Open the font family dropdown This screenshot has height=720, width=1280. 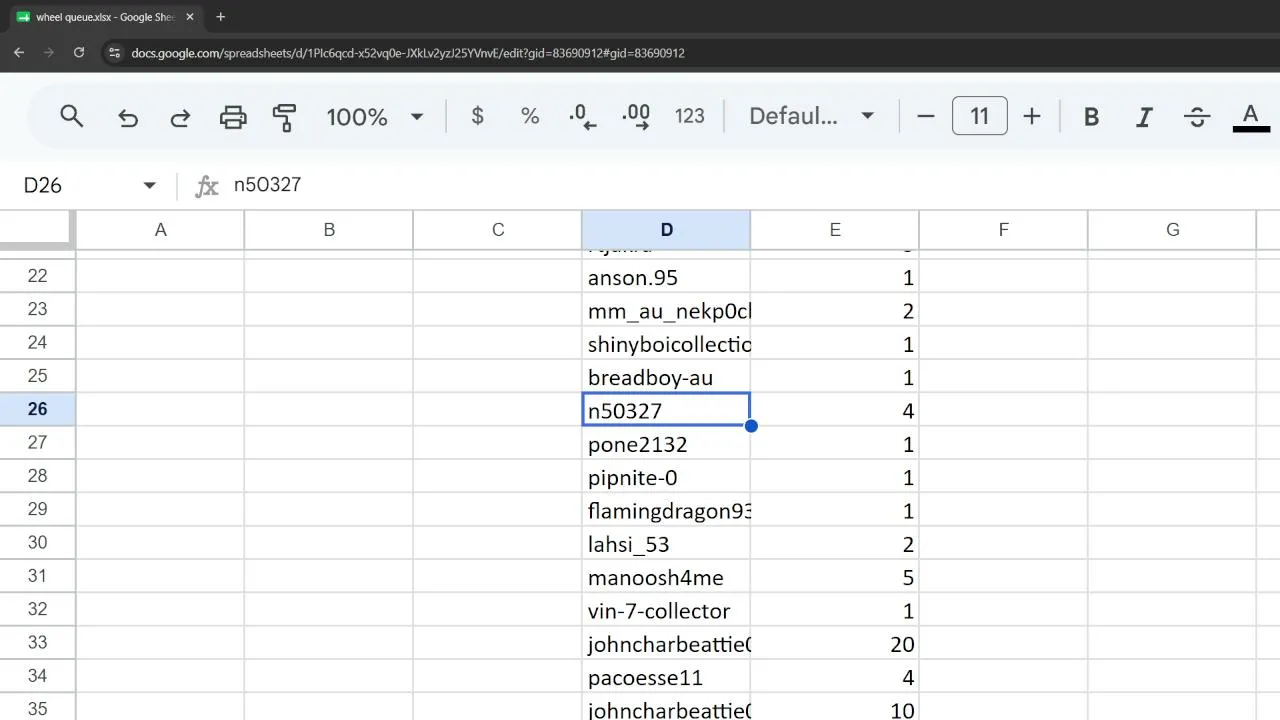click(812, 116)
